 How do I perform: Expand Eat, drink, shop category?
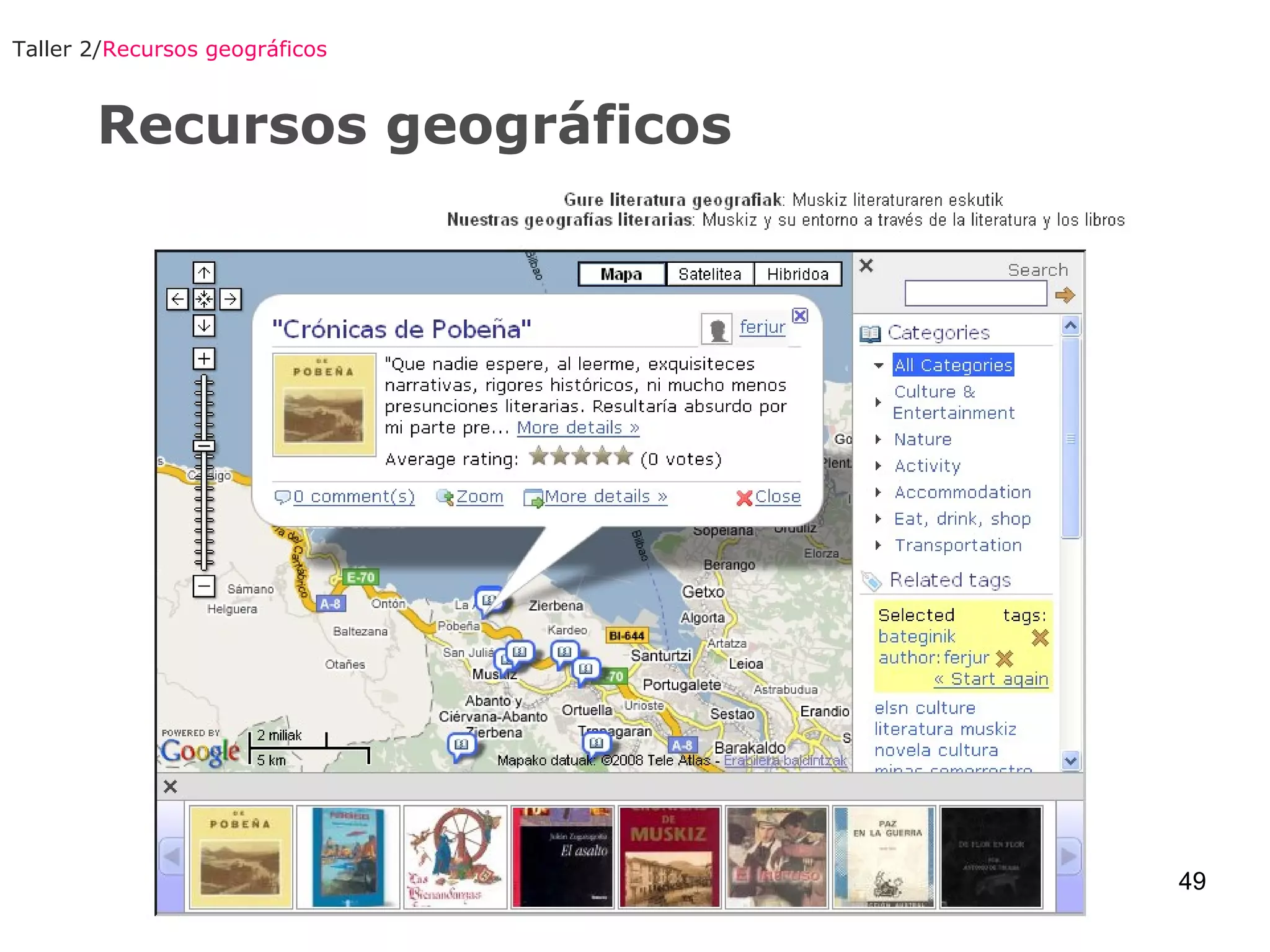(x=877, y=519)
